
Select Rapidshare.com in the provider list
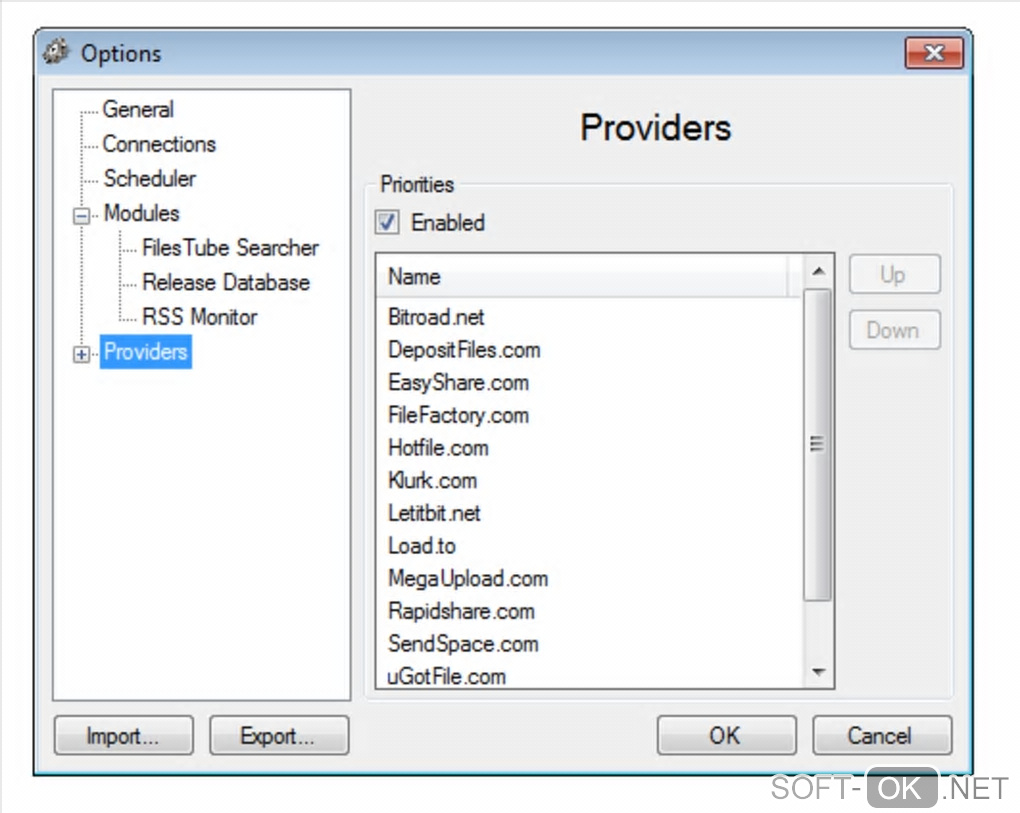tap(461, 611)
